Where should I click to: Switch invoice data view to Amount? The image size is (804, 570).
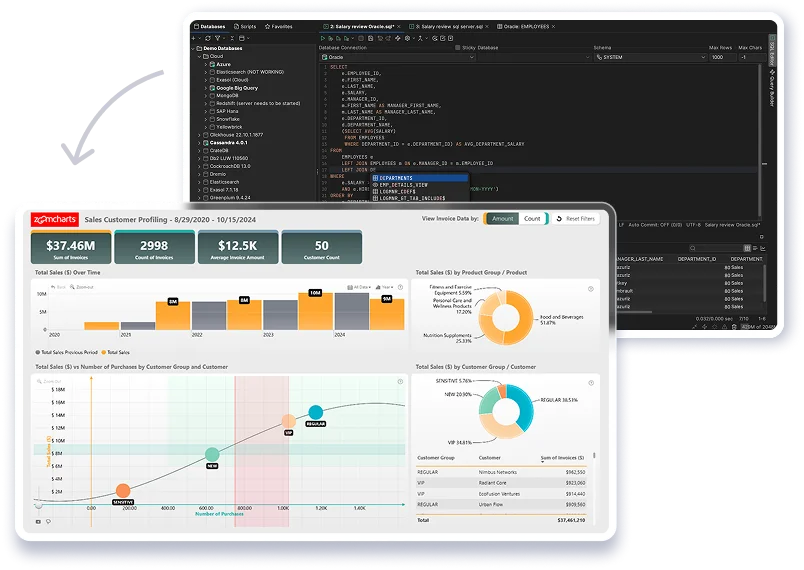pyautogui.click(x=502, y=218)
